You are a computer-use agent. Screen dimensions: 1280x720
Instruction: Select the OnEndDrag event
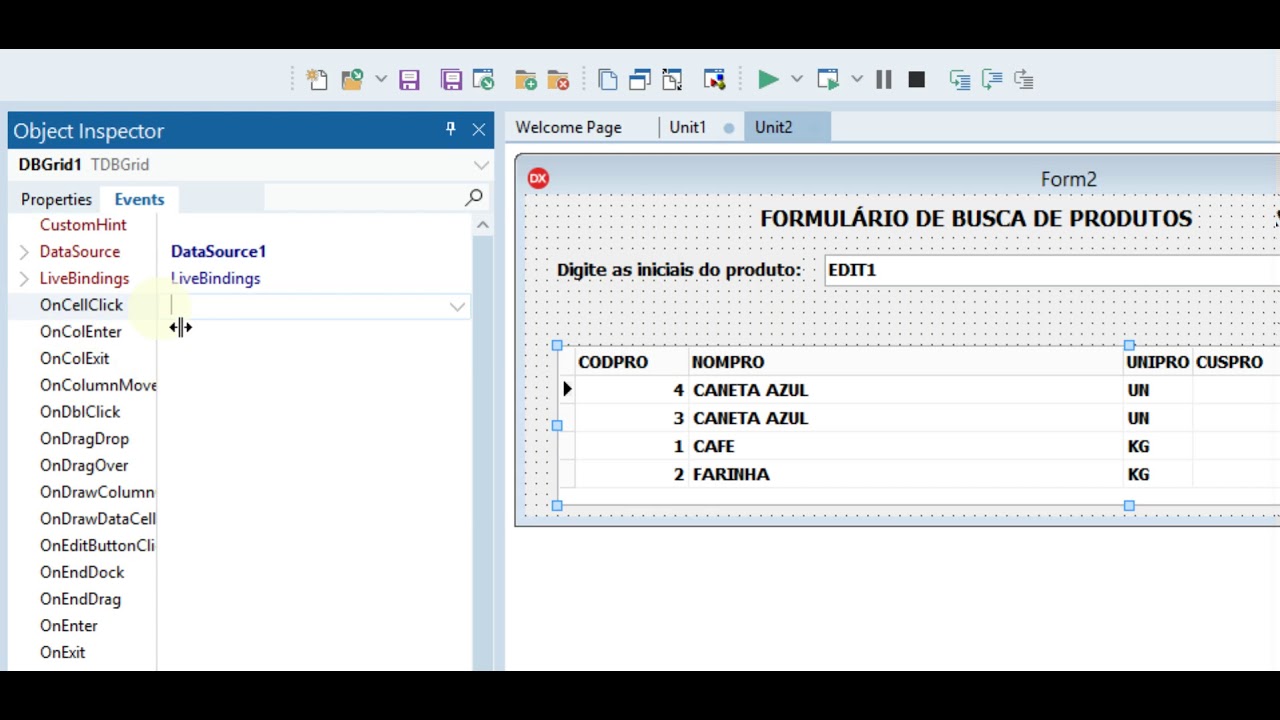80,600
